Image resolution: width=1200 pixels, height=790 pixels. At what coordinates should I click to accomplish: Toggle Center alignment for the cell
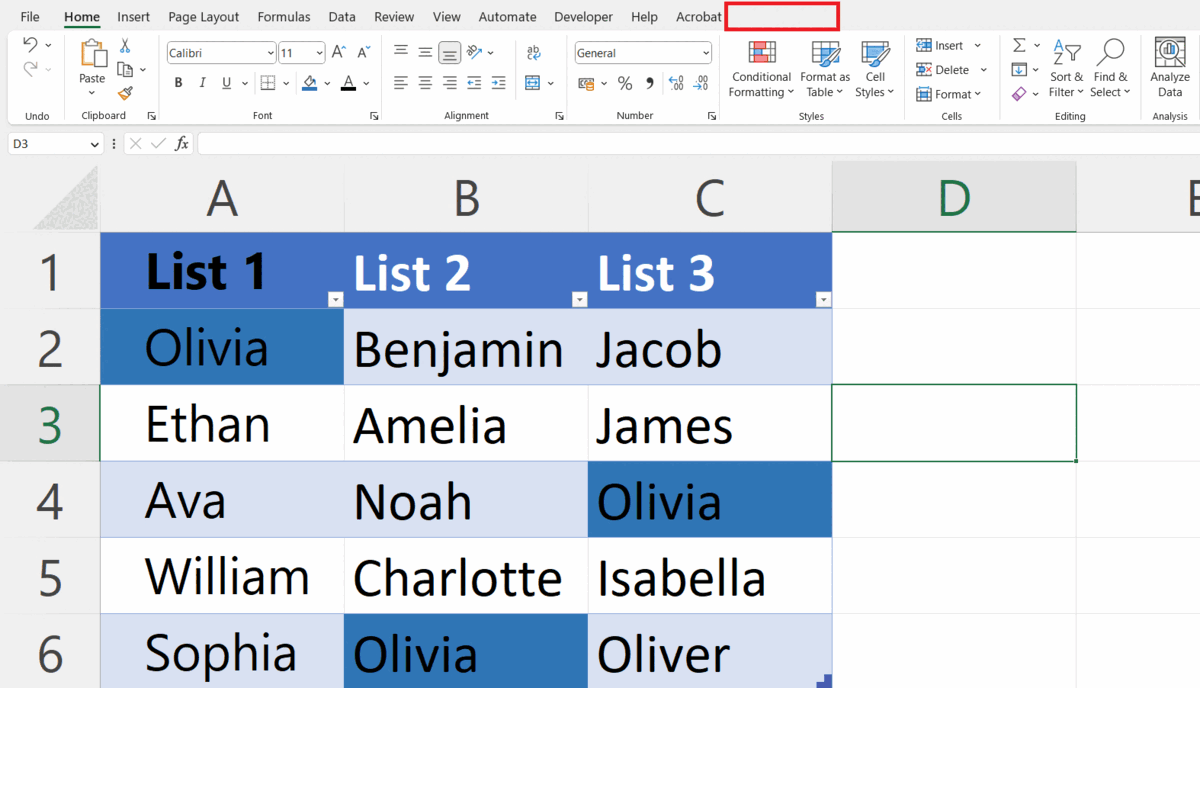click(x=424, y=83)
